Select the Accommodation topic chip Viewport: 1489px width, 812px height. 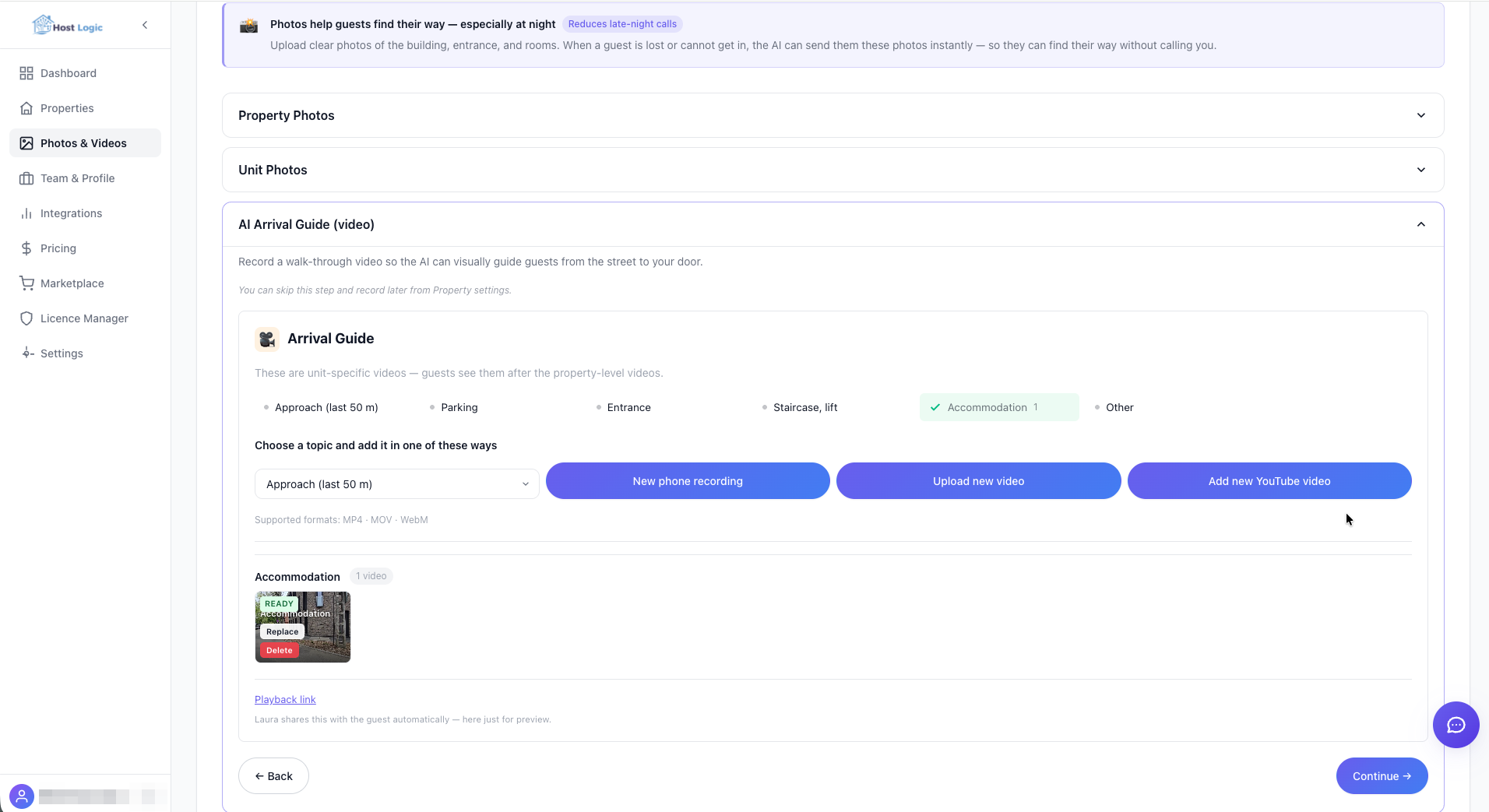[x=999, y=407]
